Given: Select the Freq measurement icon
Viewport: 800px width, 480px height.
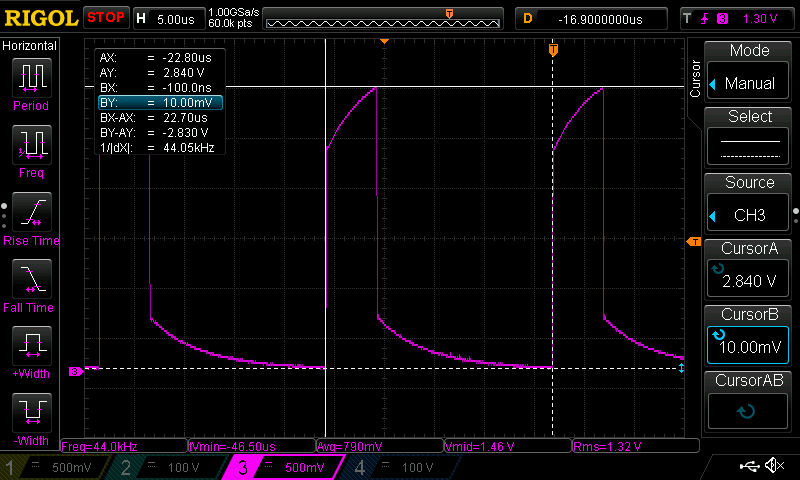Looking at the screenshot, I should 32,145.
